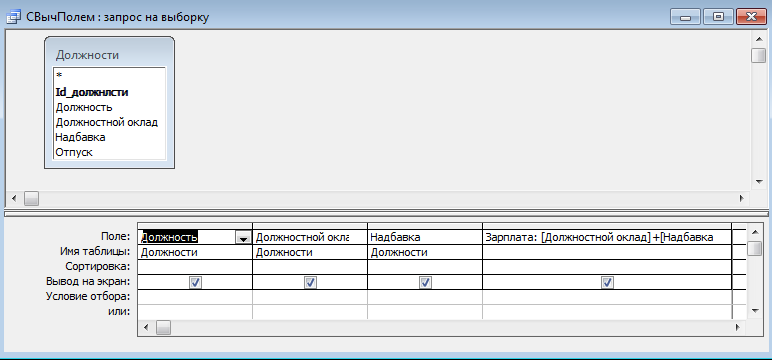Close the СВычПолем query window
Screen dimensions: 772x360
tap(751, 17)
